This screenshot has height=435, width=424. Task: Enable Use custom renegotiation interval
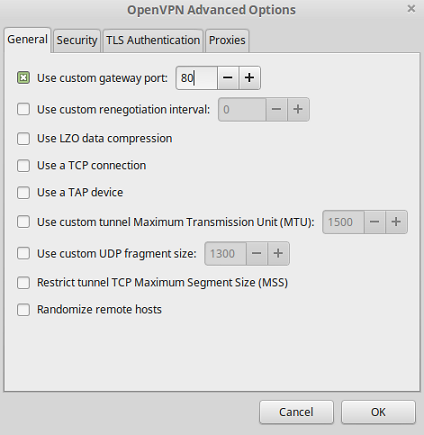(23, 109)
